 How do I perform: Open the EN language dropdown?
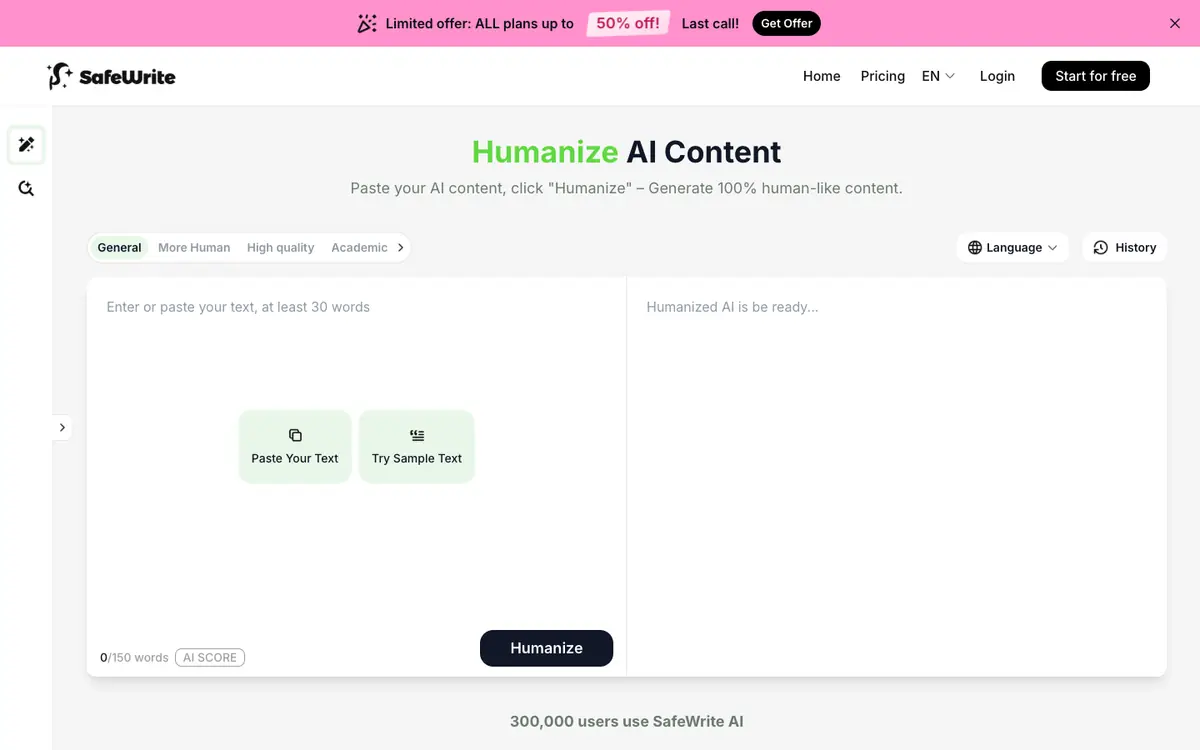tap(938, 76)
